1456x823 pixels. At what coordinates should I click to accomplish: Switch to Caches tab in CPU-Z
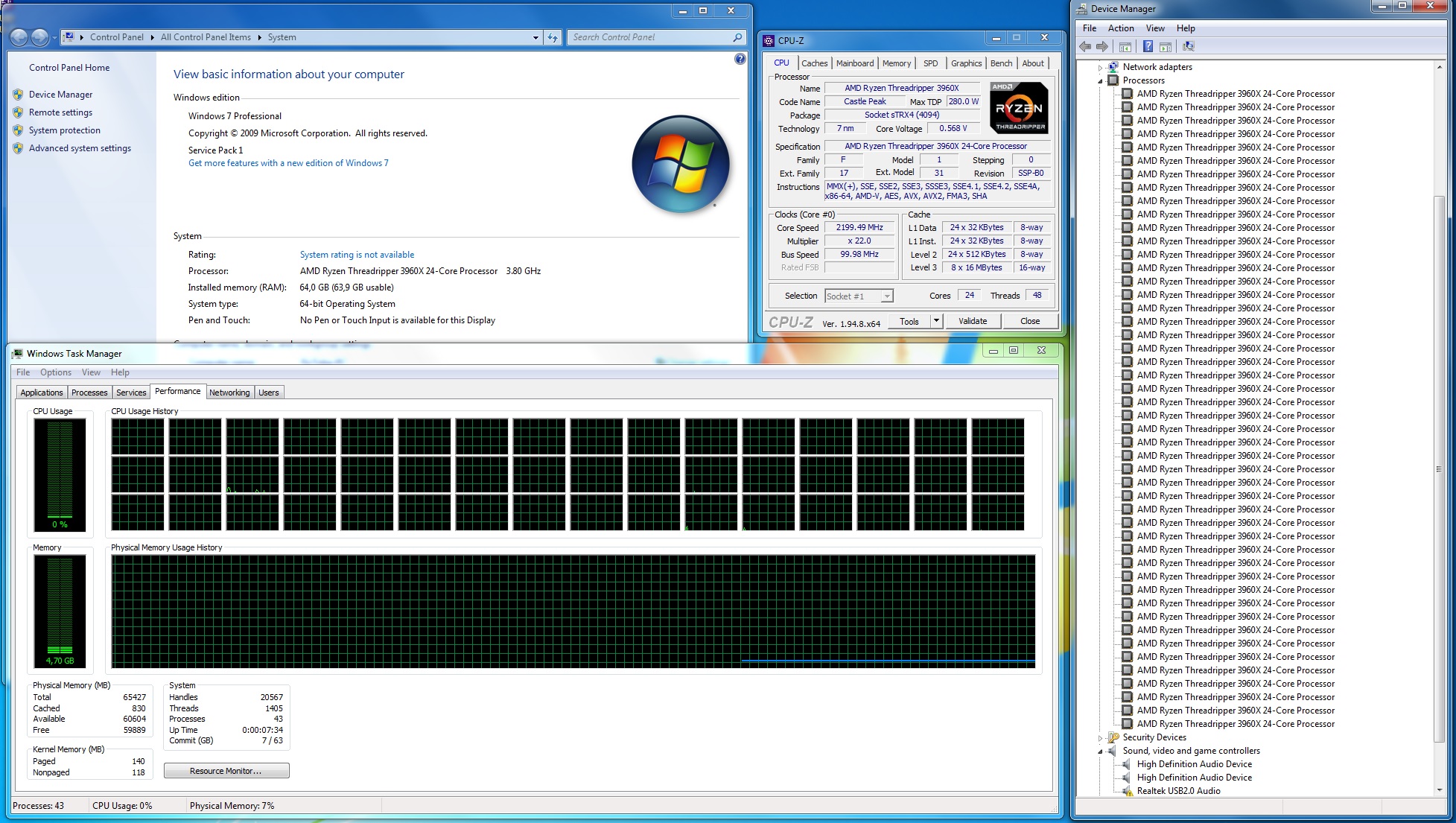tap(814, 63)
